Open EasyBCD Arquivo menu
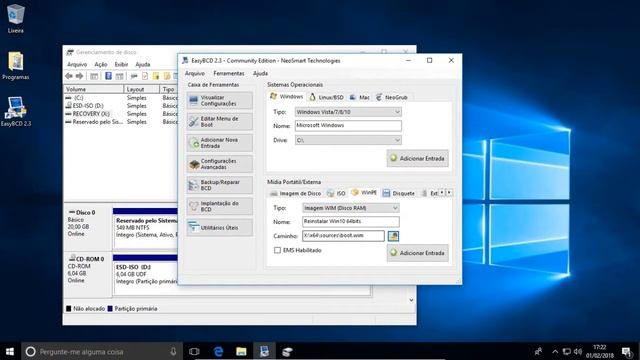640x360 pixels. [195, 73]
